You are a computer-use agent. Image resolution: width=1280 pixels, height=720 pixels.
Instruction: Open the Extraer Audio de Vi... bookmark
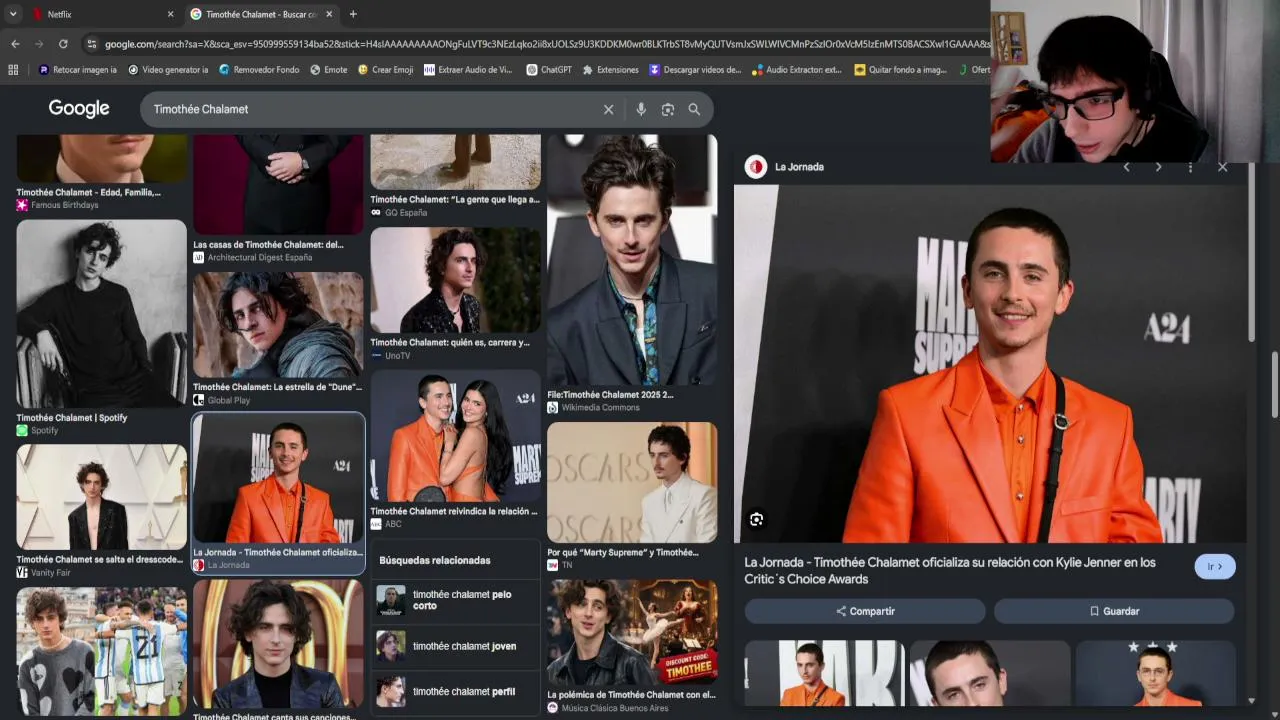pyautogui.click(x=468, y=70)
